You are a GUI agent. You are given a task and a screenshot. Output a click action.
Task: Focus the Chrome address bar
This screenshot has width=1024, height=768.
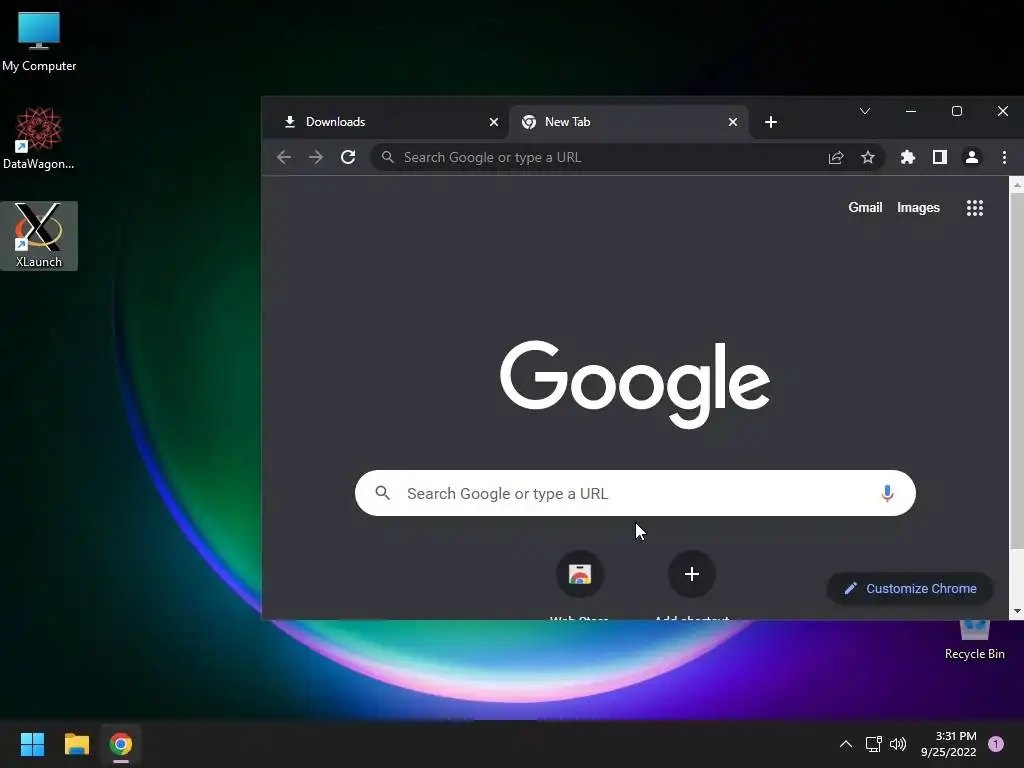click(627, 157)
